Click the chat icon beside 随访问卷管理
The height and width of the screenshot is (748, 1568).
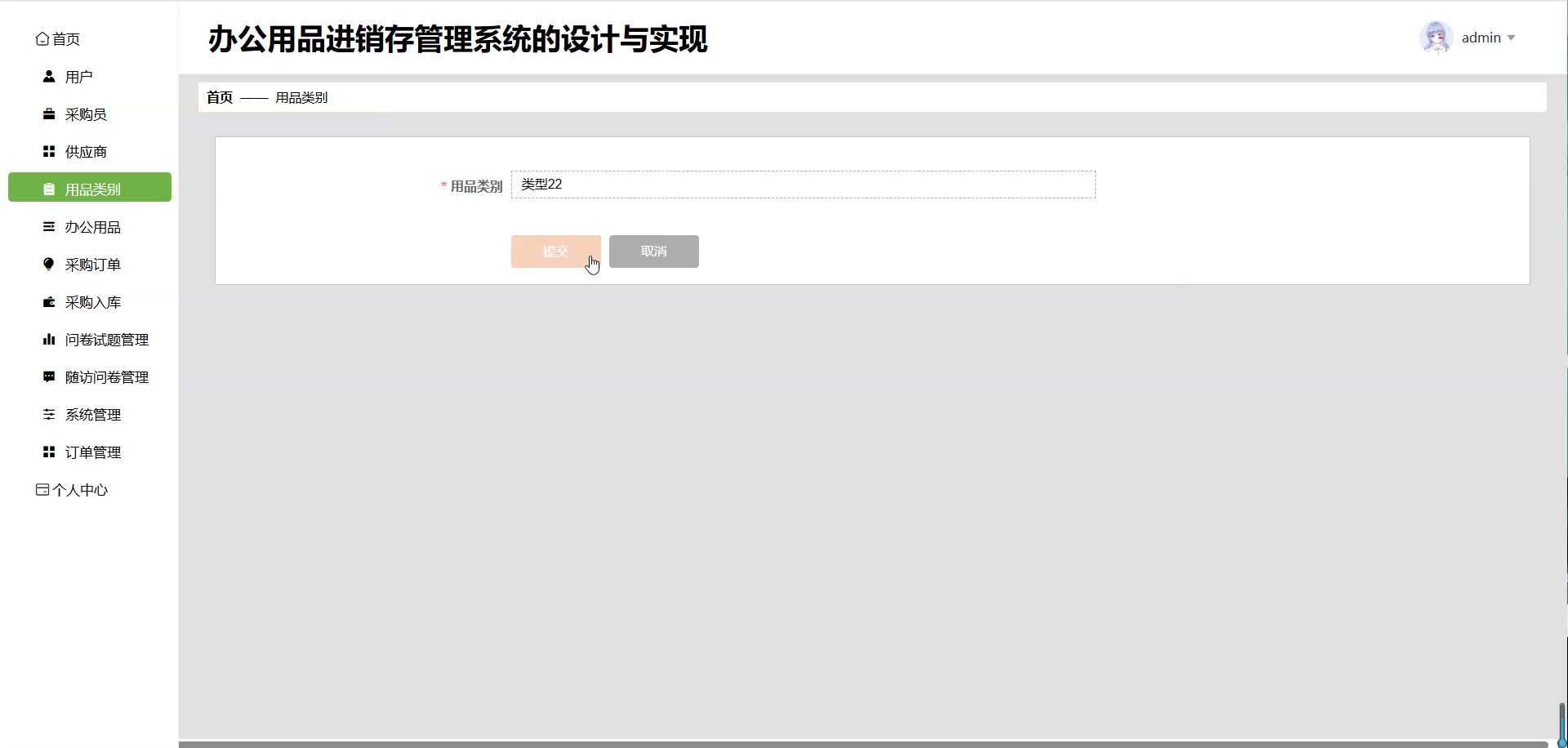(x=49, y=376)
